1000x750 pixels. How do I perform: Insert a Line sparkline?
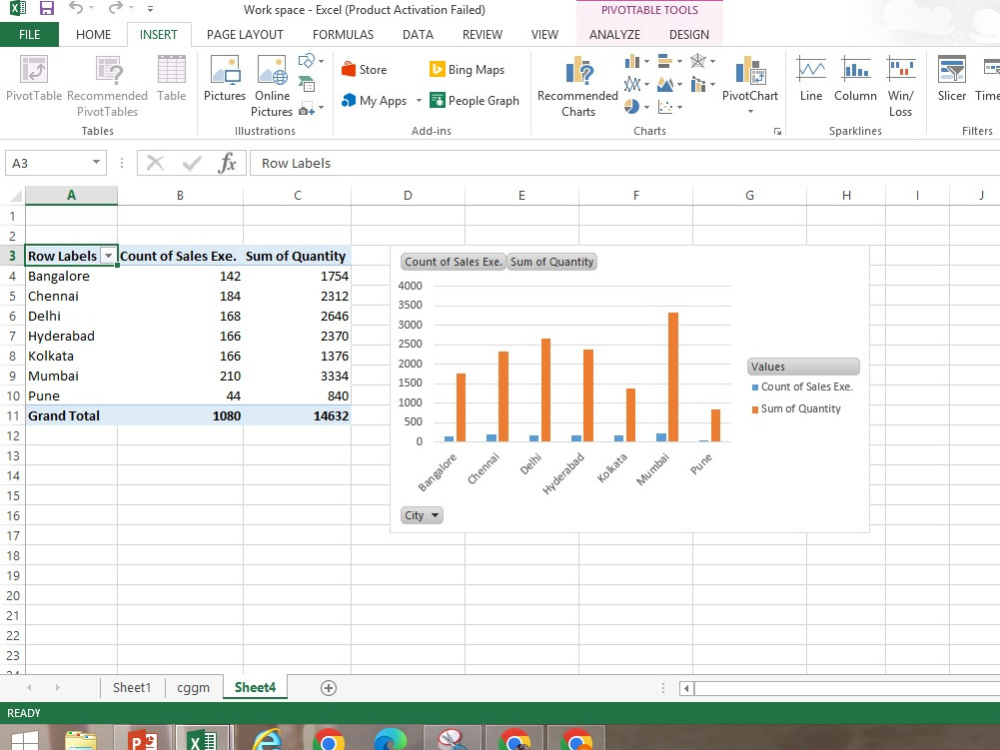coord(810,80)
